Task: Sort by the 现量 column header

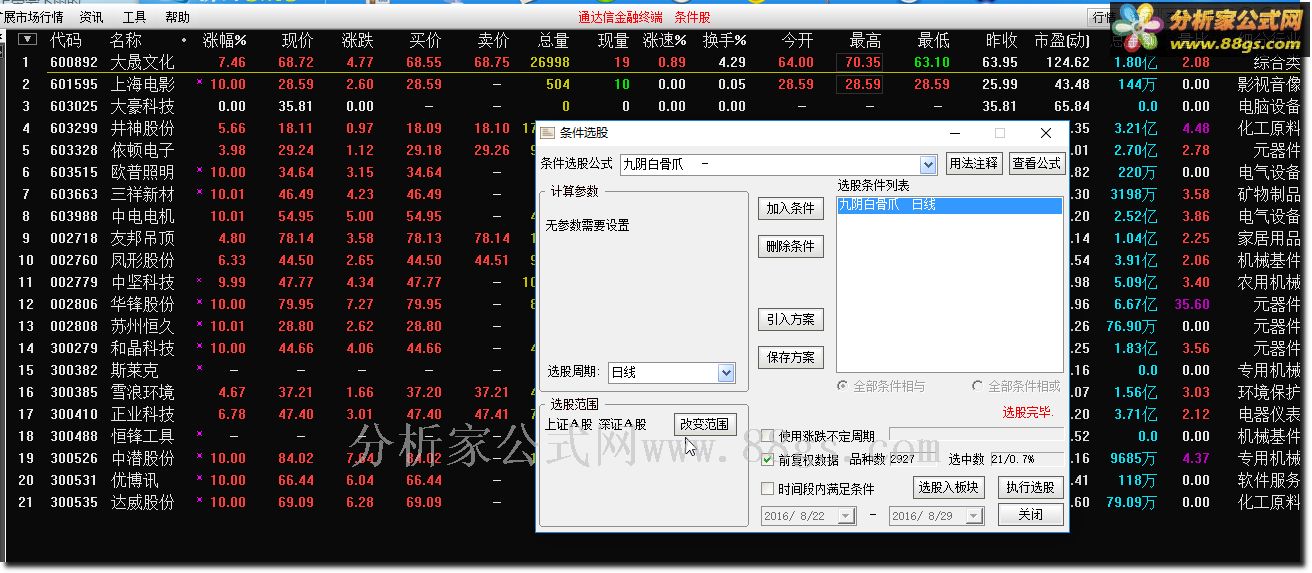Action: click(613, 40)
